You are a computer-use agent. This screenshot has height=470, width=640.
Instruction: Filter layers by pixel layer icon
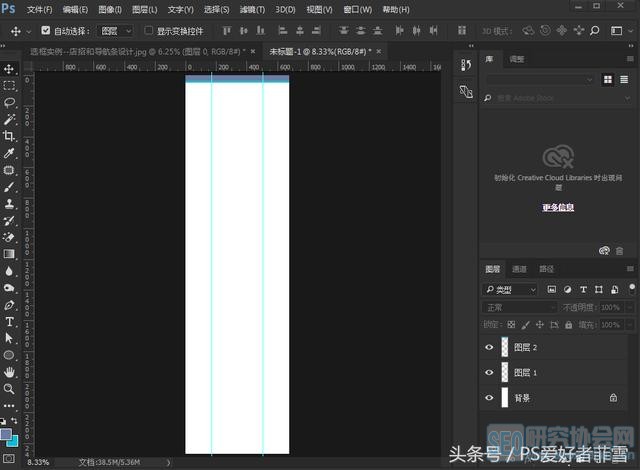point(552,290)
